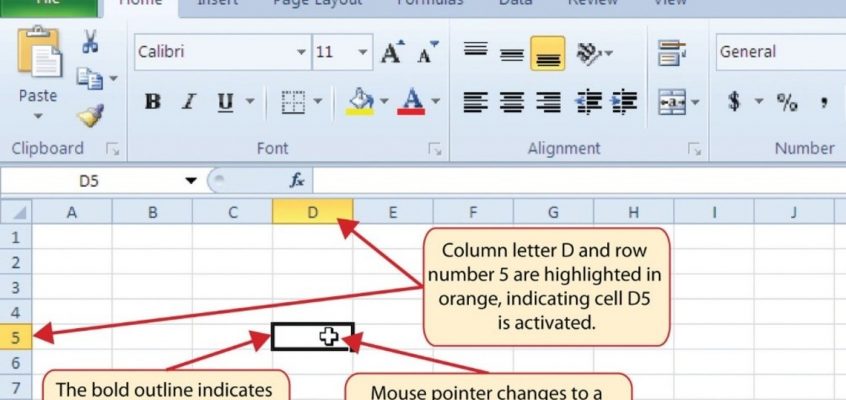Click the text orientation icon
846x400 pixels.
tap(589, 53)
